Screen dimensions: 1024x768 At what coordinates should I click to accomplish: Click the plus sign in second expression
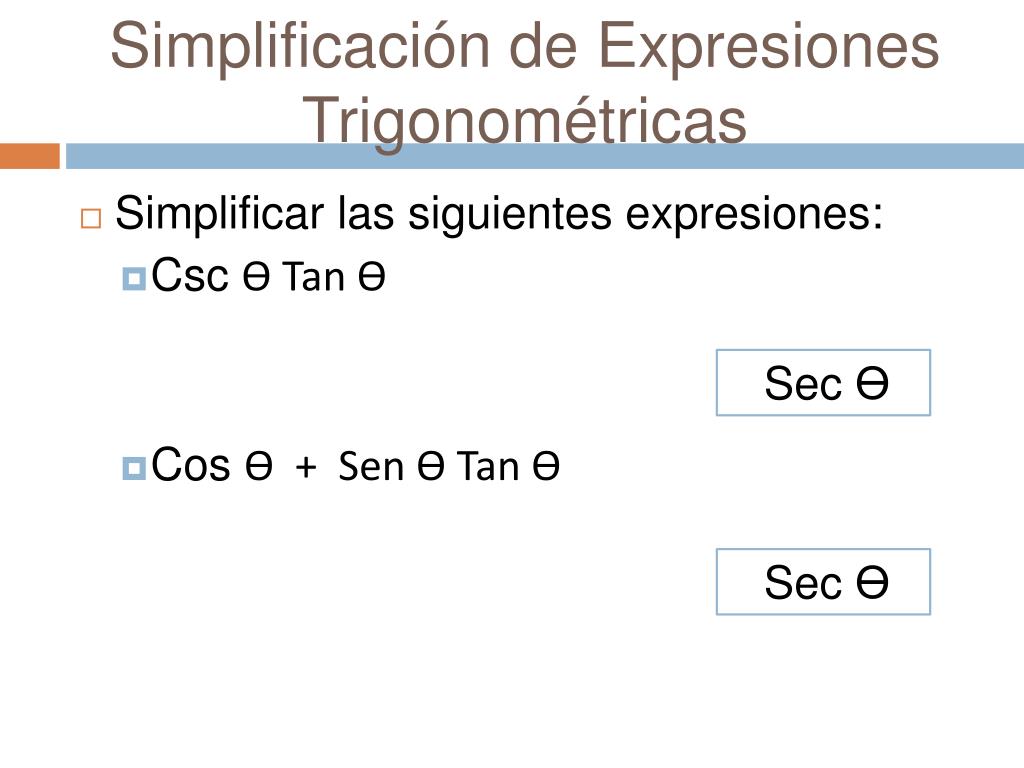point(306,468)
